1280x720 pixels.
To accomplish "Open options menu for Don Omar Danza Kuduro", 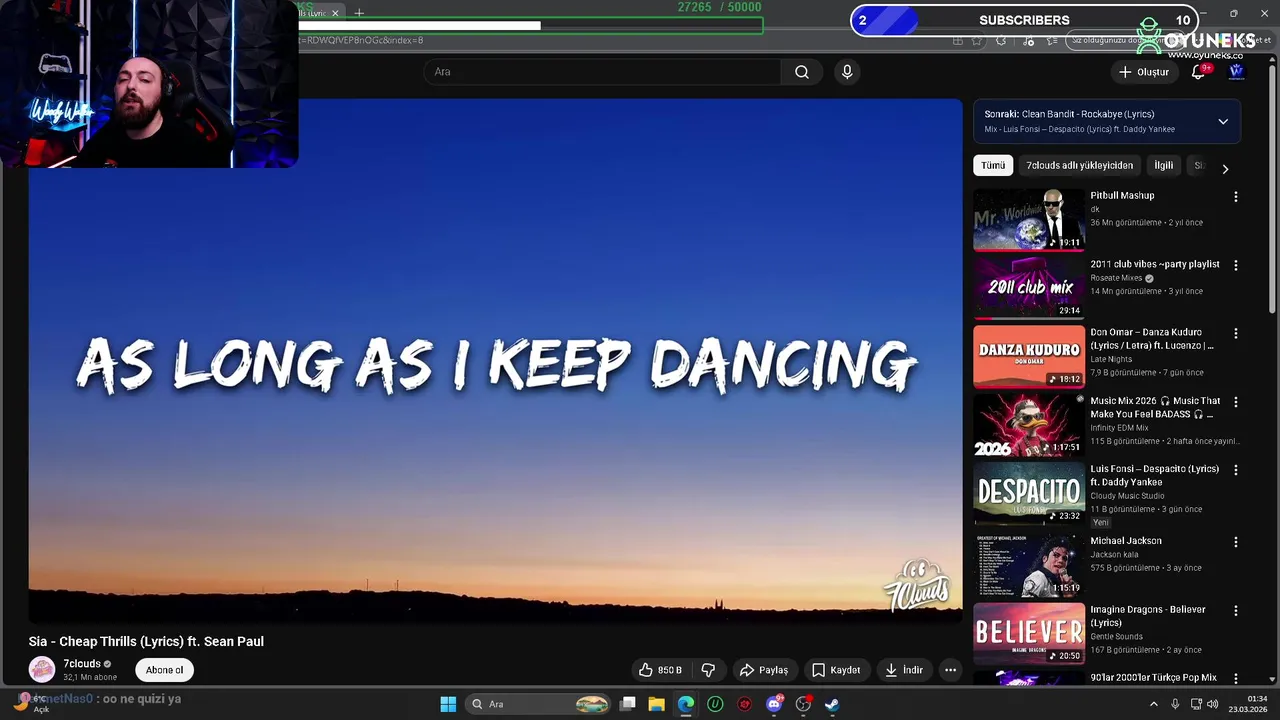I will (1236, 334).
